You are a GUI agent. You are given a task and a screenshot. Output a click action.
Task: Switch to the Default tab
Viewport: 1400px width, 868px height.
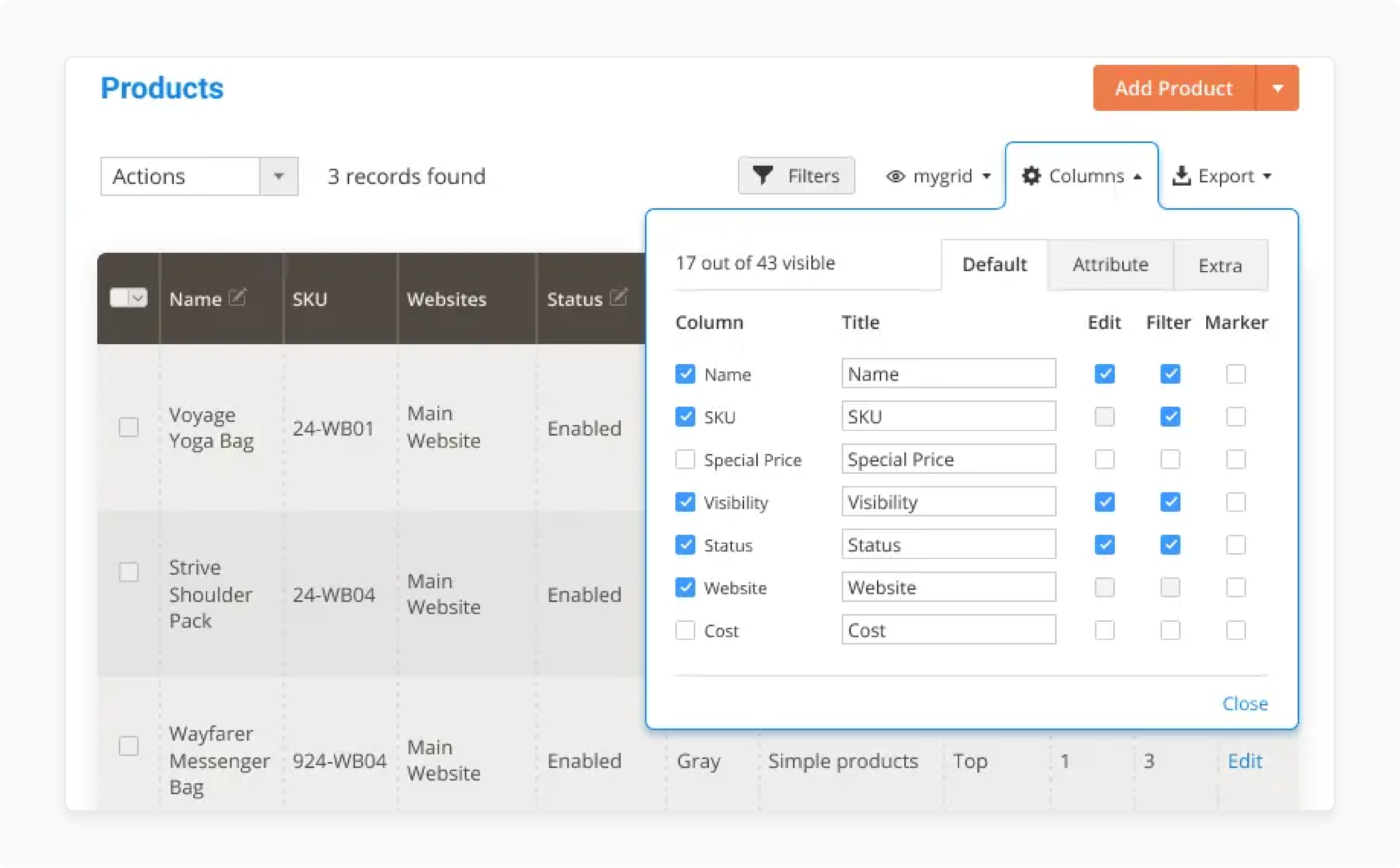994,264
